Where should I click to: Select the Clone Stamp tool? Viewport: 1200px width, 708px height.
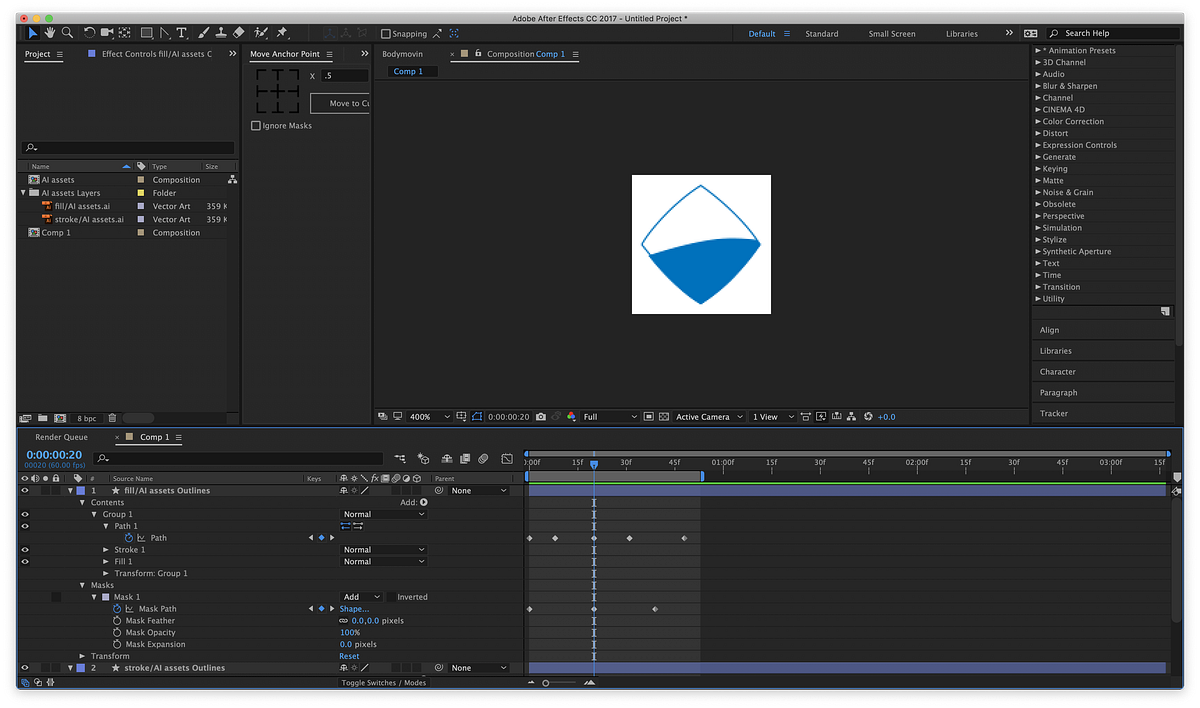coord(220,33)
